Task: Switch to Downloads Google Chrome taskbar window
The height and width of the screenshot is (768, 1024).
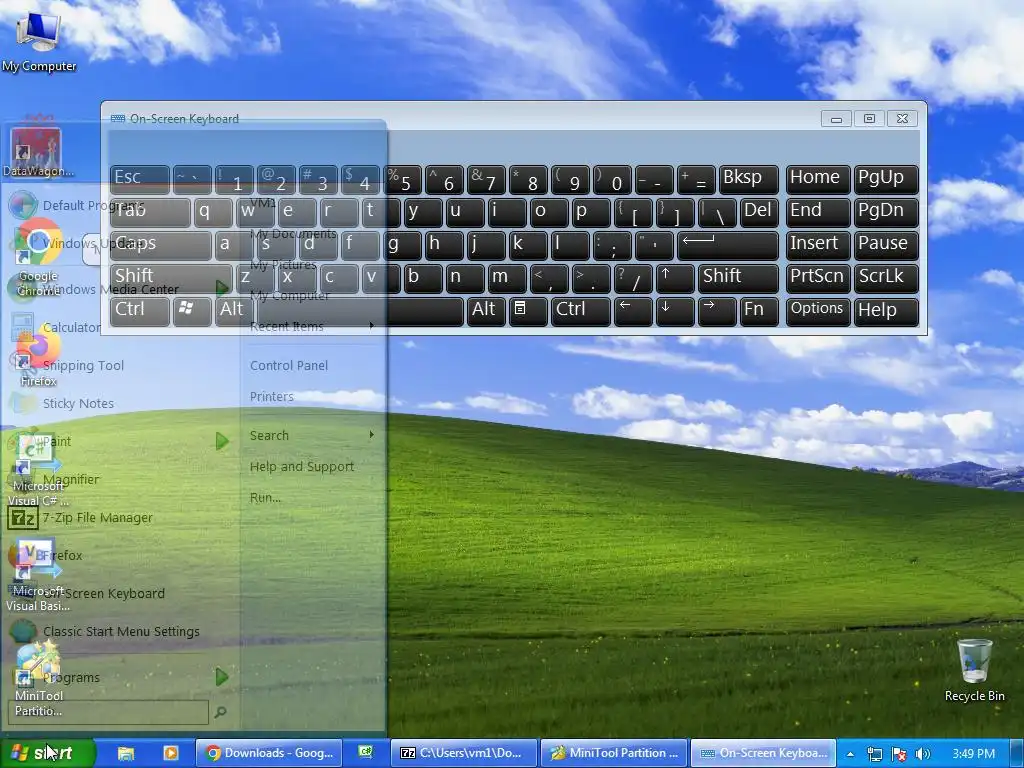Action: [268, 753]
